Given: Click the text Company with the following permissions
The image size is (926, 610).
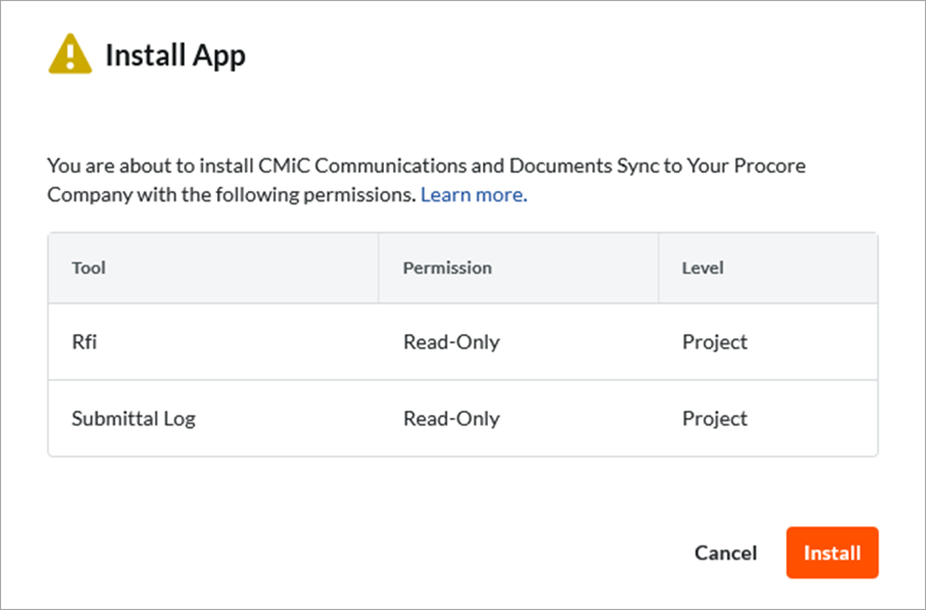Looking at the screenshot, I should (x=232, y=194).
